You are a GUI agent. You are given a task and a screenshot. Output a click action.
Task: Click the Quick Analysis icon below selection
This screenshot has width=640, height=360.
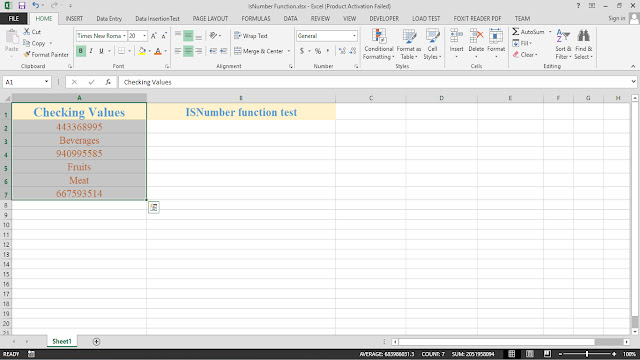[x=154, y=207]
